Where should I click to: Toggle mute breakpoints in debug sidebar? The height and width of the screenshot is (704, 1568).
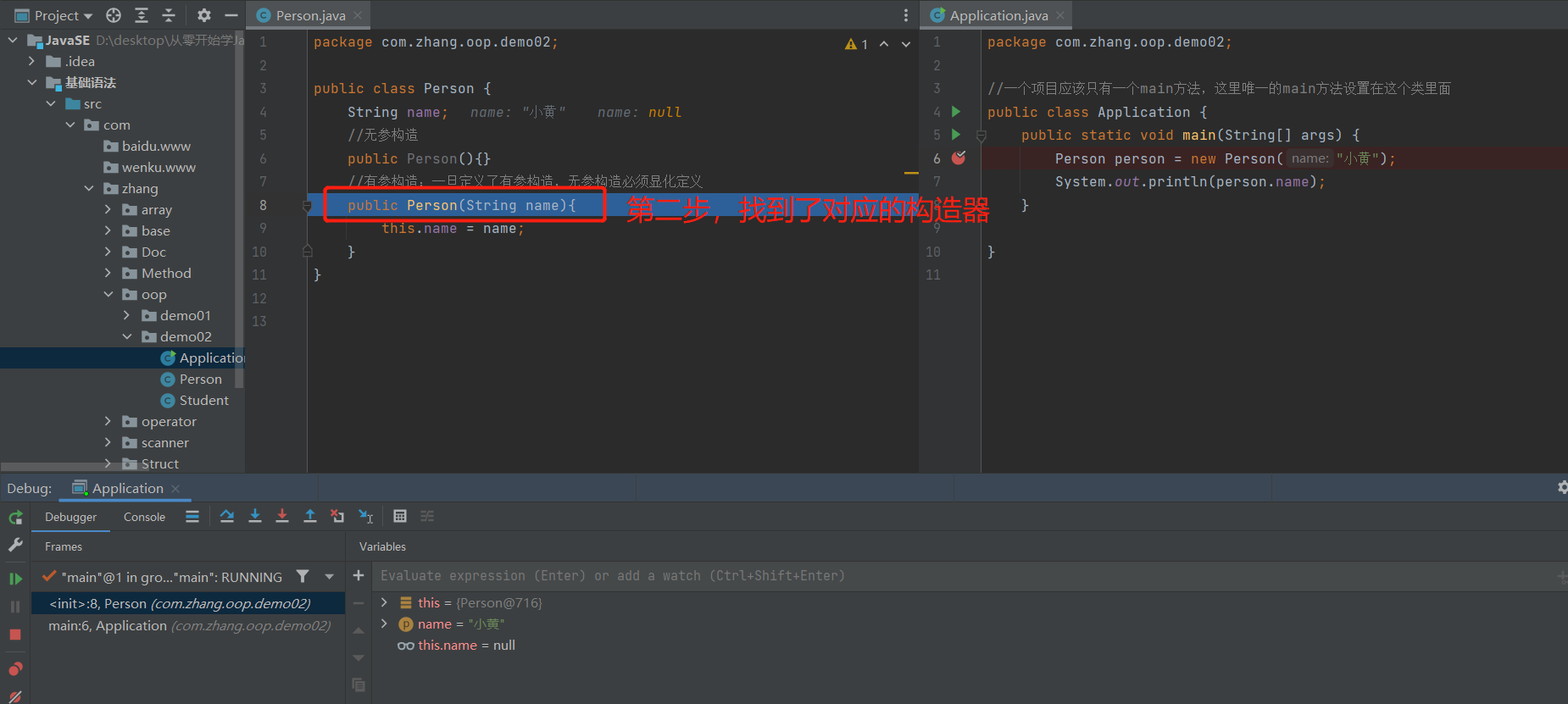[x=15, y=696]
